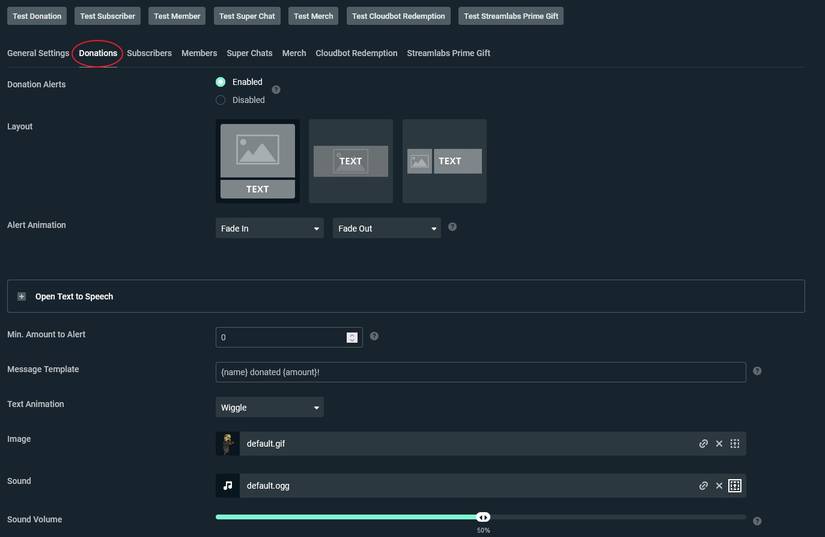Click the Test Streamlabs Prime Gift button
The height and width of the screenshot is (537, 825).
pos(511,16)
